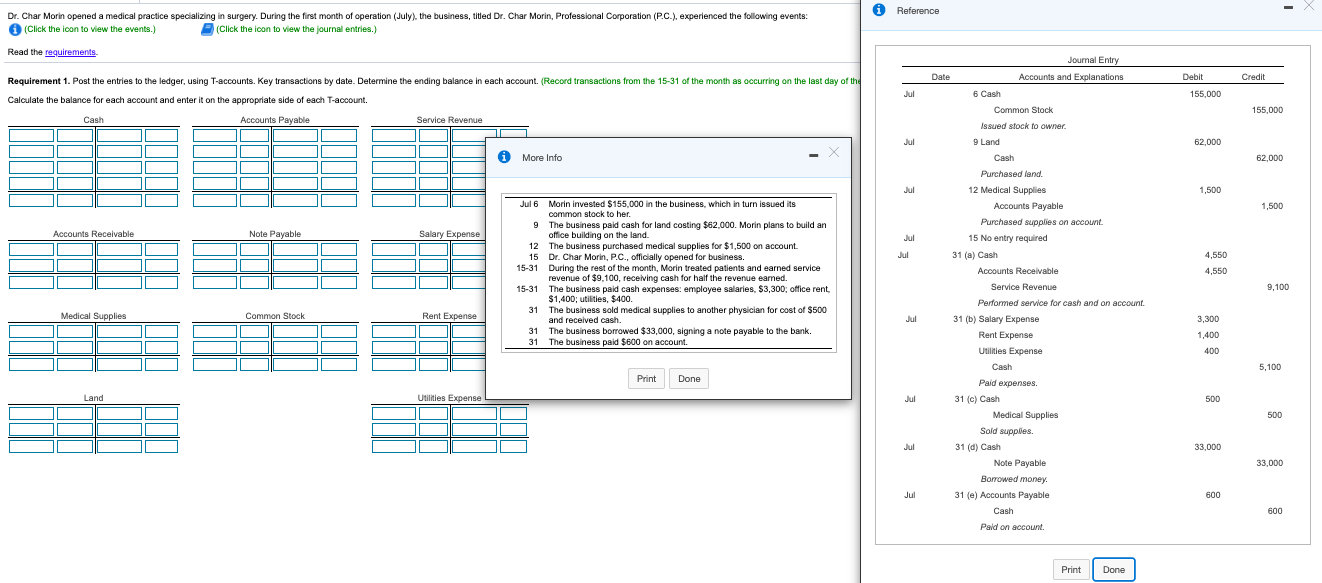Click 'Sold supplies.' explanation

click(1007, 431)
